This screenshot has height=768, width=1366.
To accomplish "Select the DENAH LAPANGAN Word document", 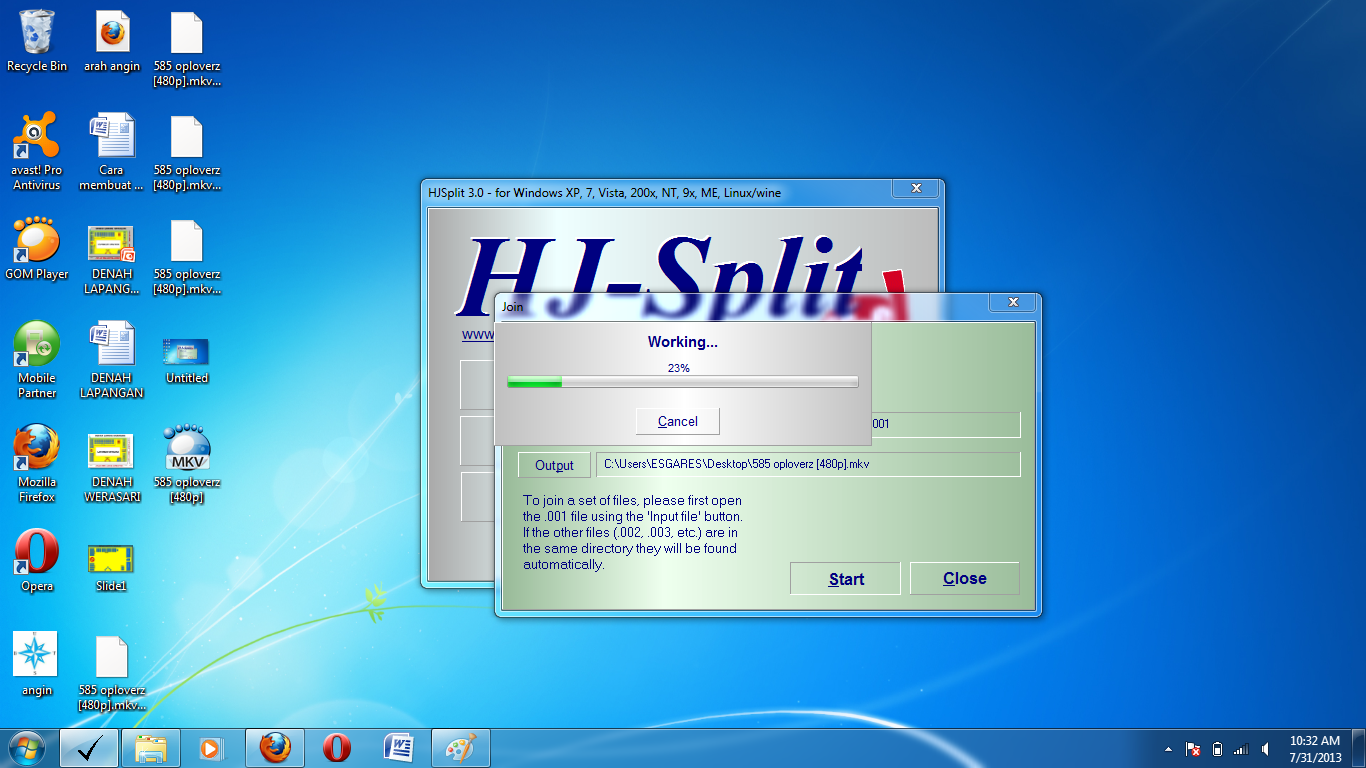I will pyautogui.click(x=112, y=359).
